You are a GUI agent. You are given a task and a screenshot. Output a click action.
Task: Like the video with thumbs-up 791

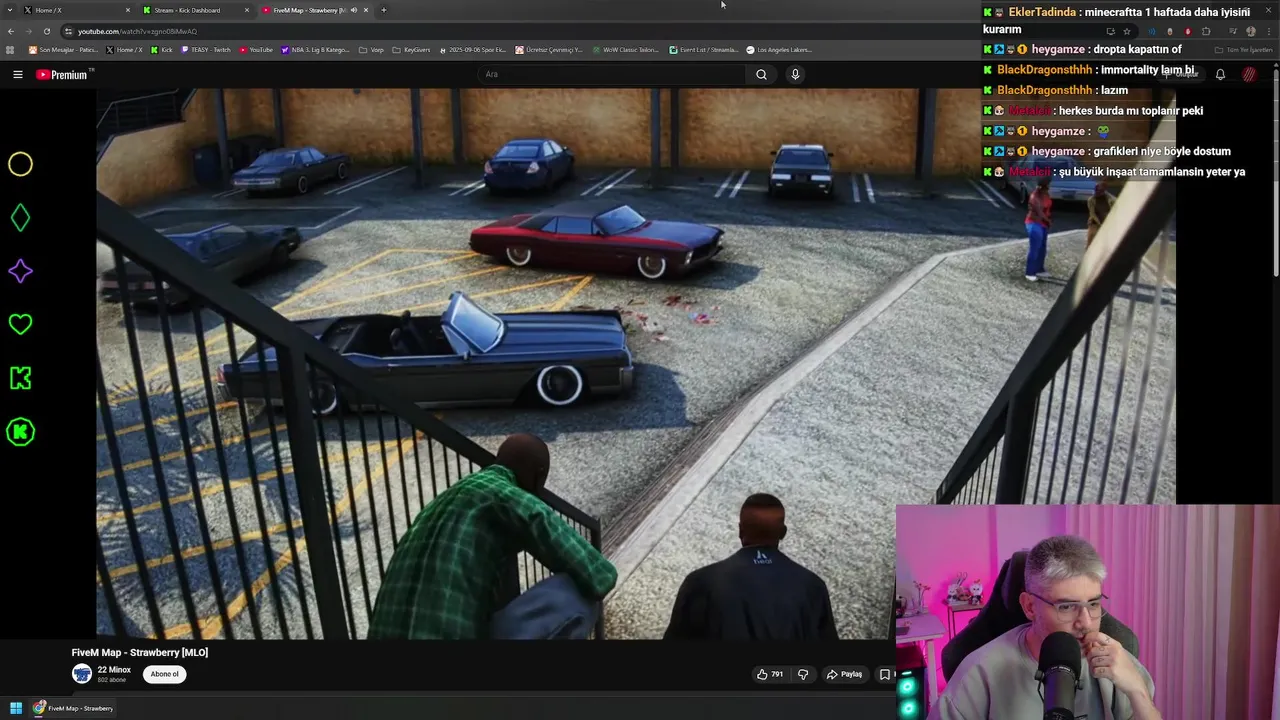[769, 674]
